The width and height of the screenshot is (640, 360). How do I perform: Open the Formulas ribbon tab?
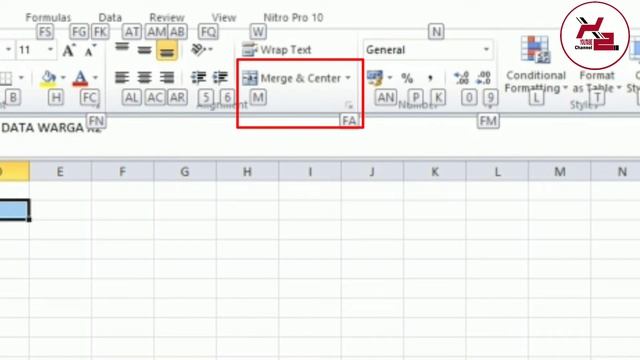[48, 18]
